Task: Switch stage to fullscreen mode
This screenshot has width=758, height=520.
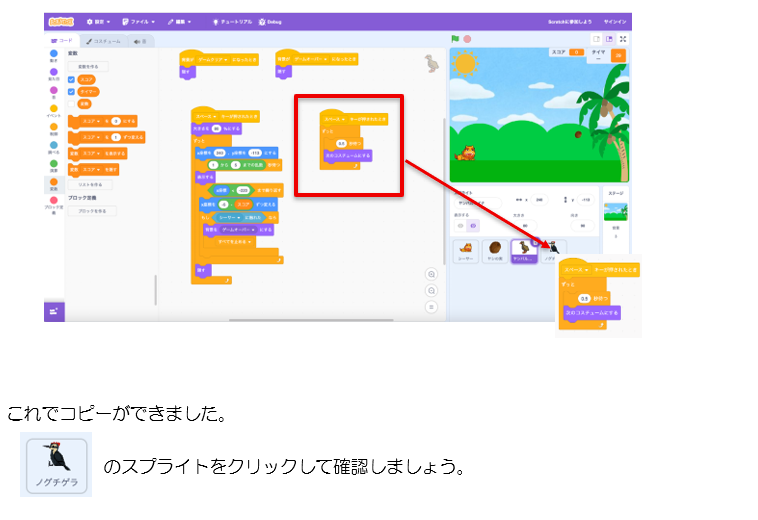Action: coord(623,39)
